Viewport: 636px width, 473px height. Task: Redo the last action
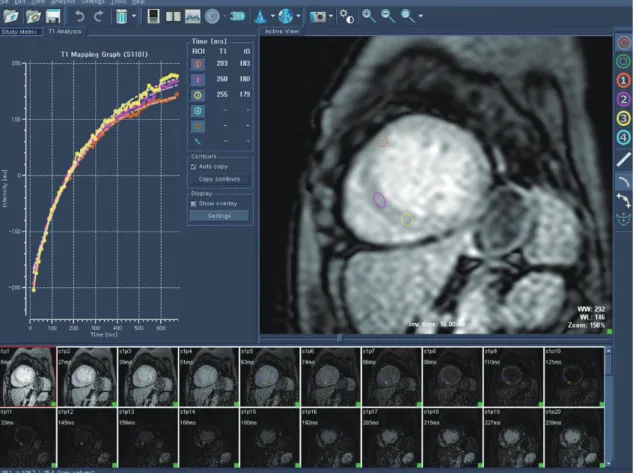click(x=99, y=16)
